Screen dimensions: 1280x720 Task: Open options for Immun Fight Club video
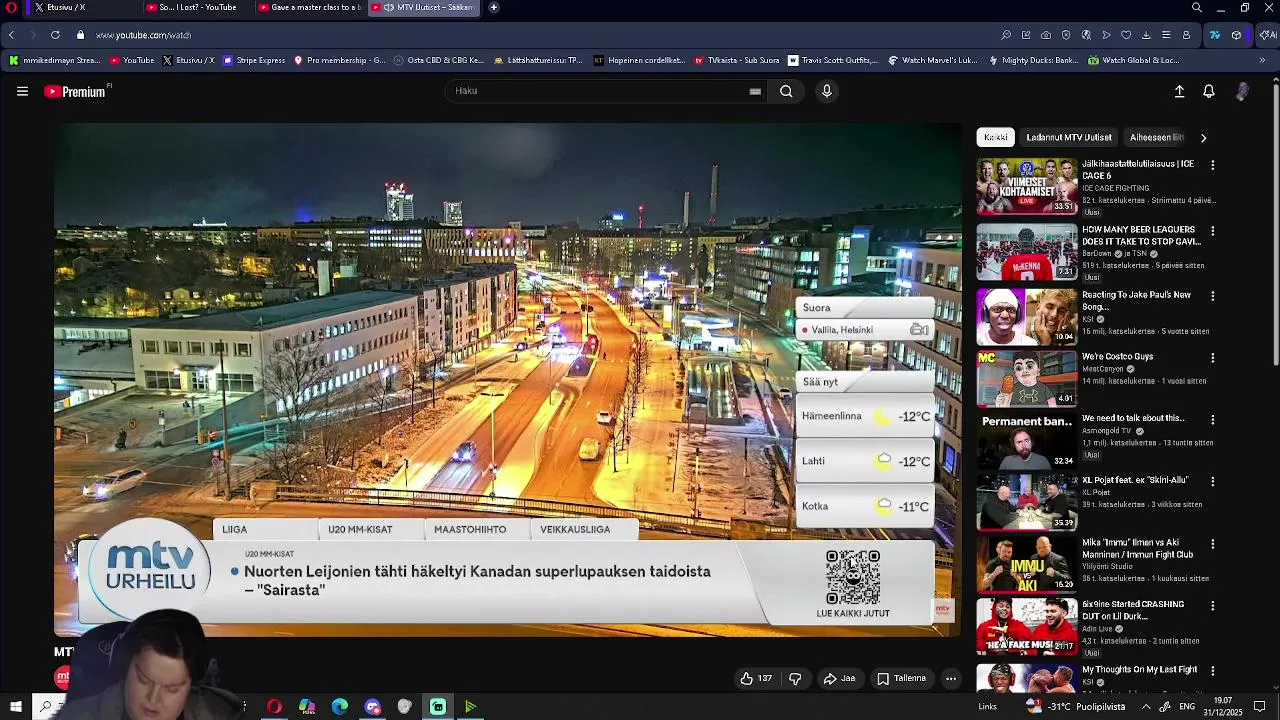point(1213,544)
